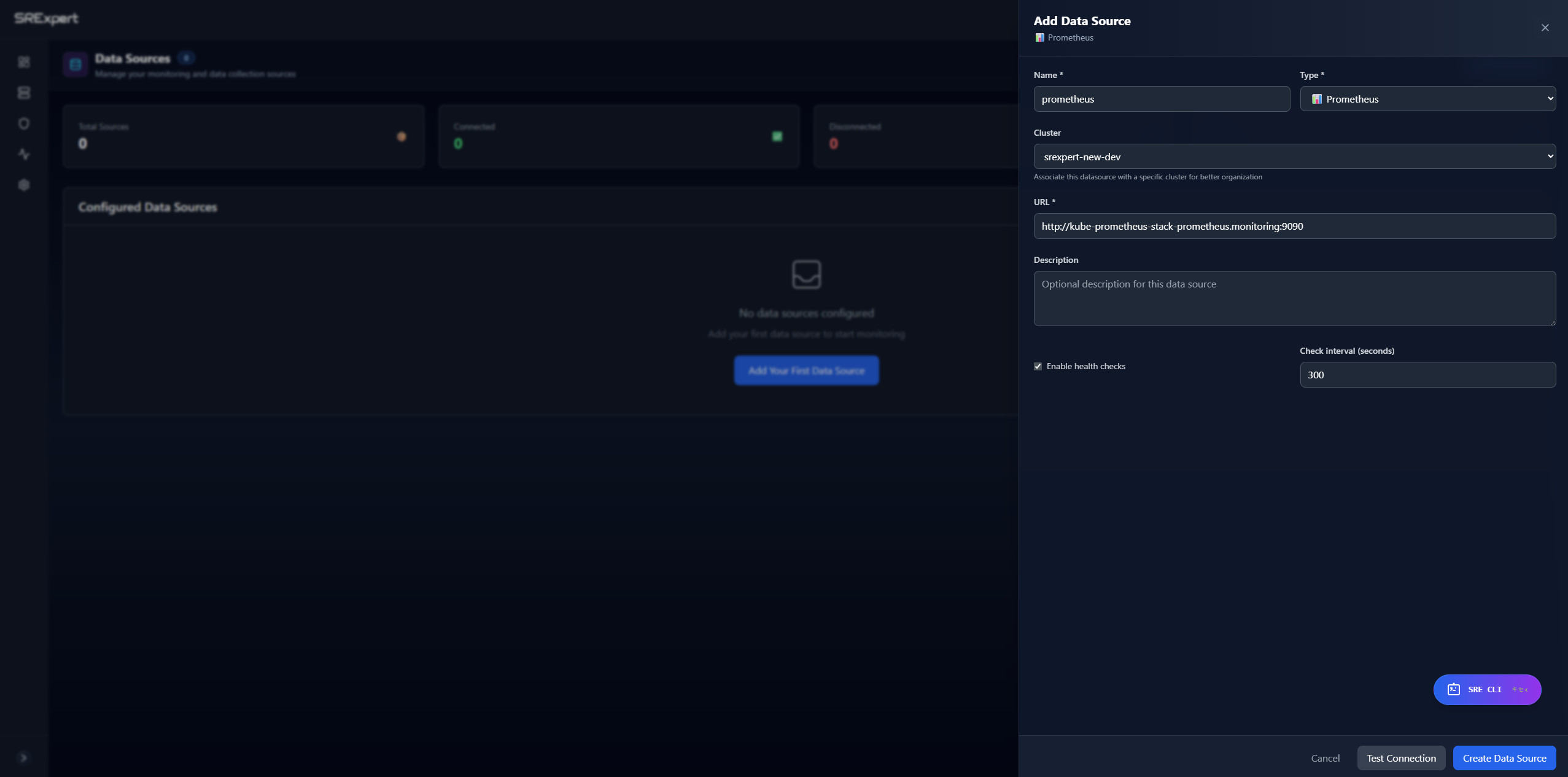Image resolution: width=1568 pixels, height=777 pixels.
Task: Click the shield security icon in sidebar
Action: tap(25, 123)
